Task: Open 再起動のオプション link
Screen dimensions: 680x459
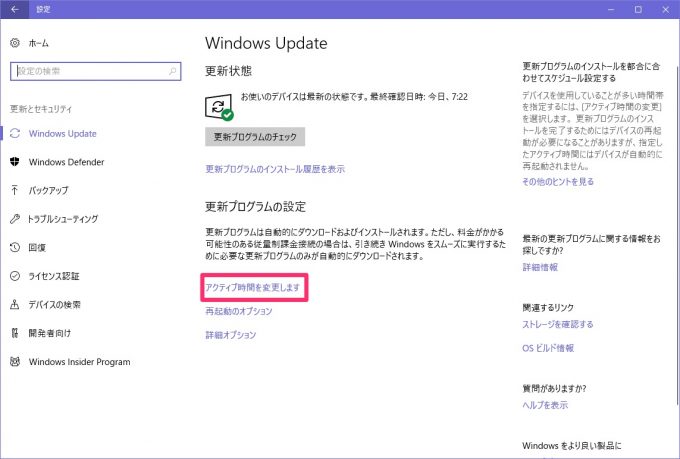Action: click(239, 311)
